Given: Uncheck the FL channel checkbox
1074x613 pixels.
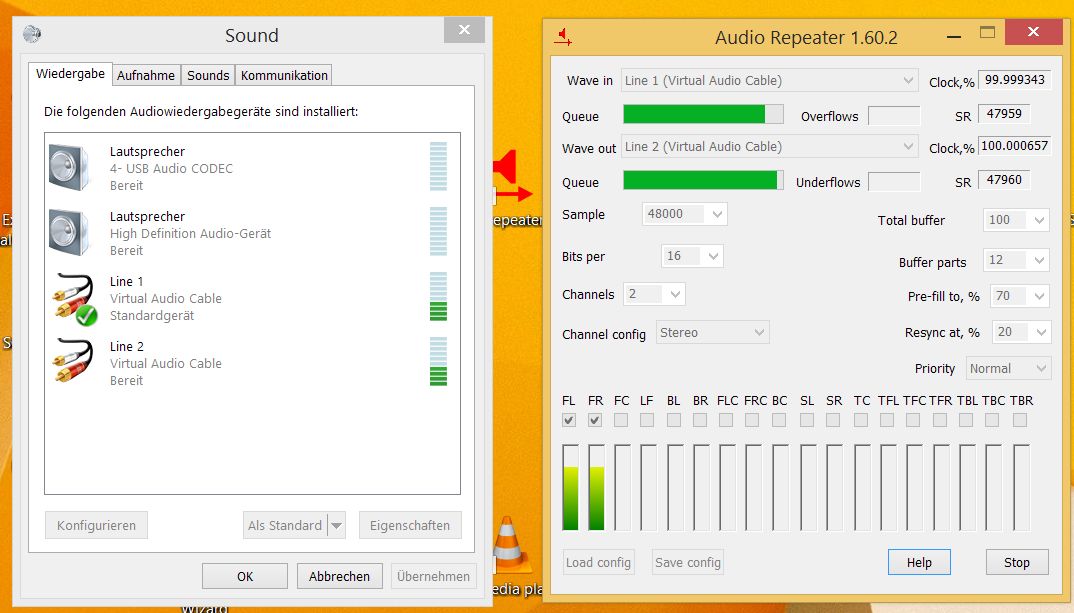Looking at the screenshot, I should 569,420.
